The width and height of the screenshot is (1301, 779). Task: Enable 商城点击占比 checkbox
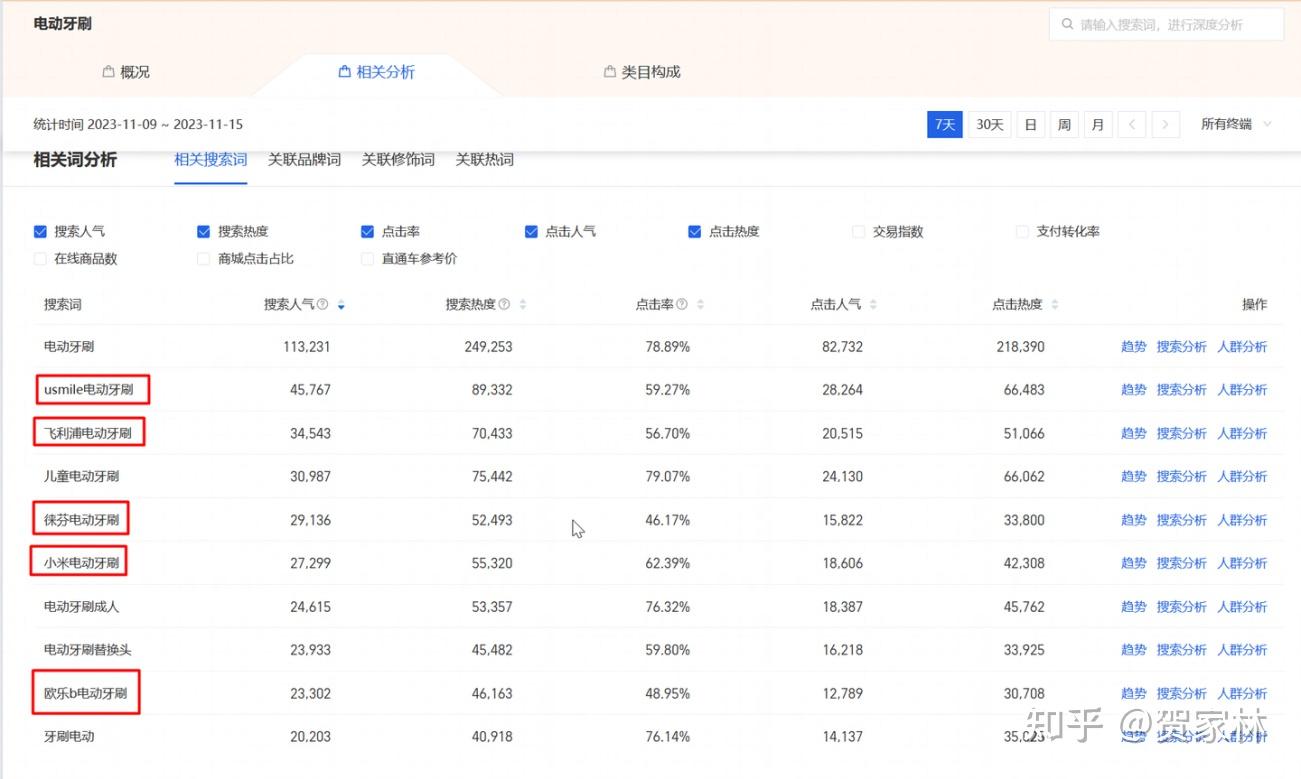coord(204,258)
